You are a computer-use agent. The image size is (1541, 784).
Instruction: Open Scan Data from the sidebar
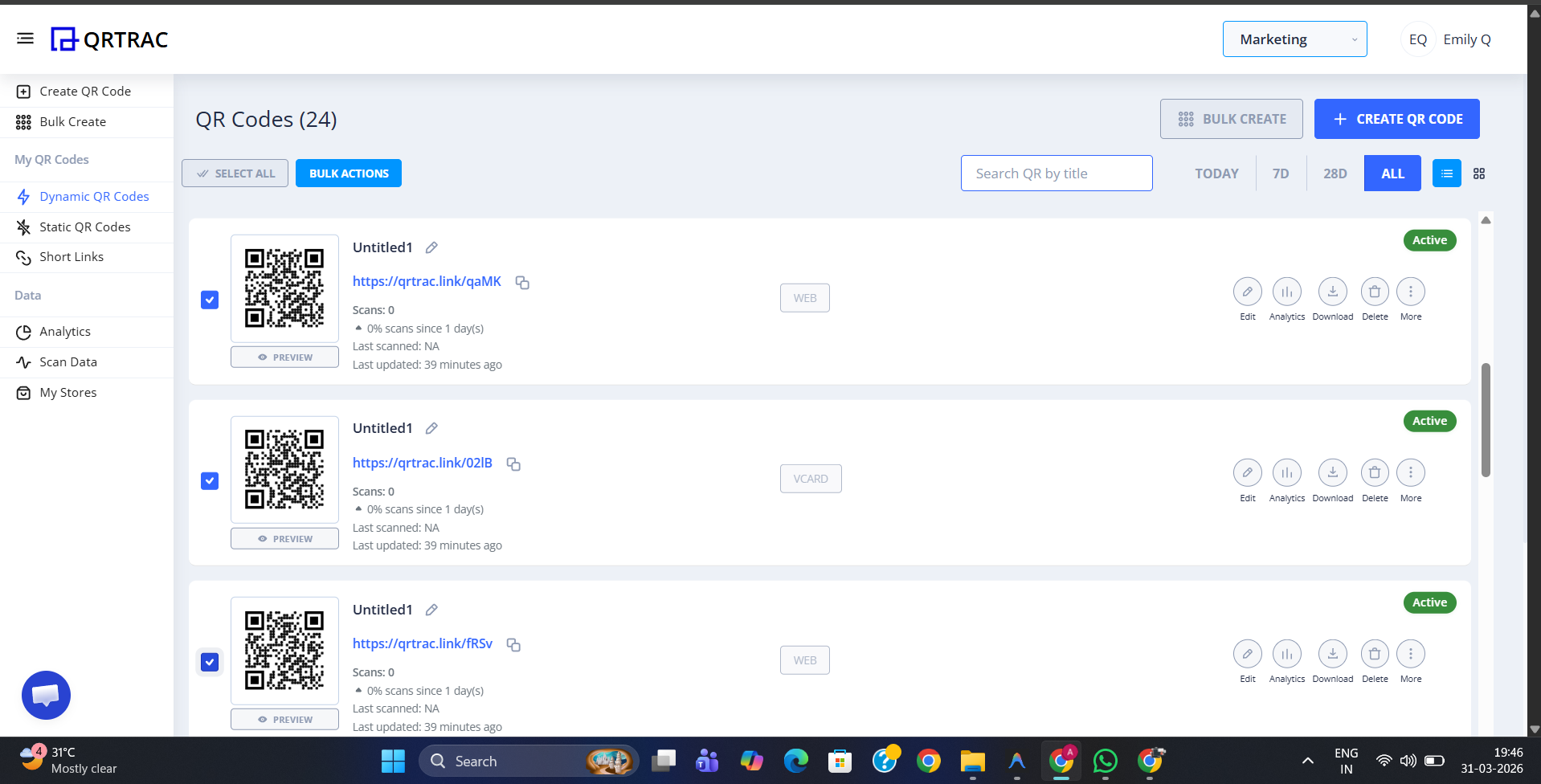click(x=67, y=361)
